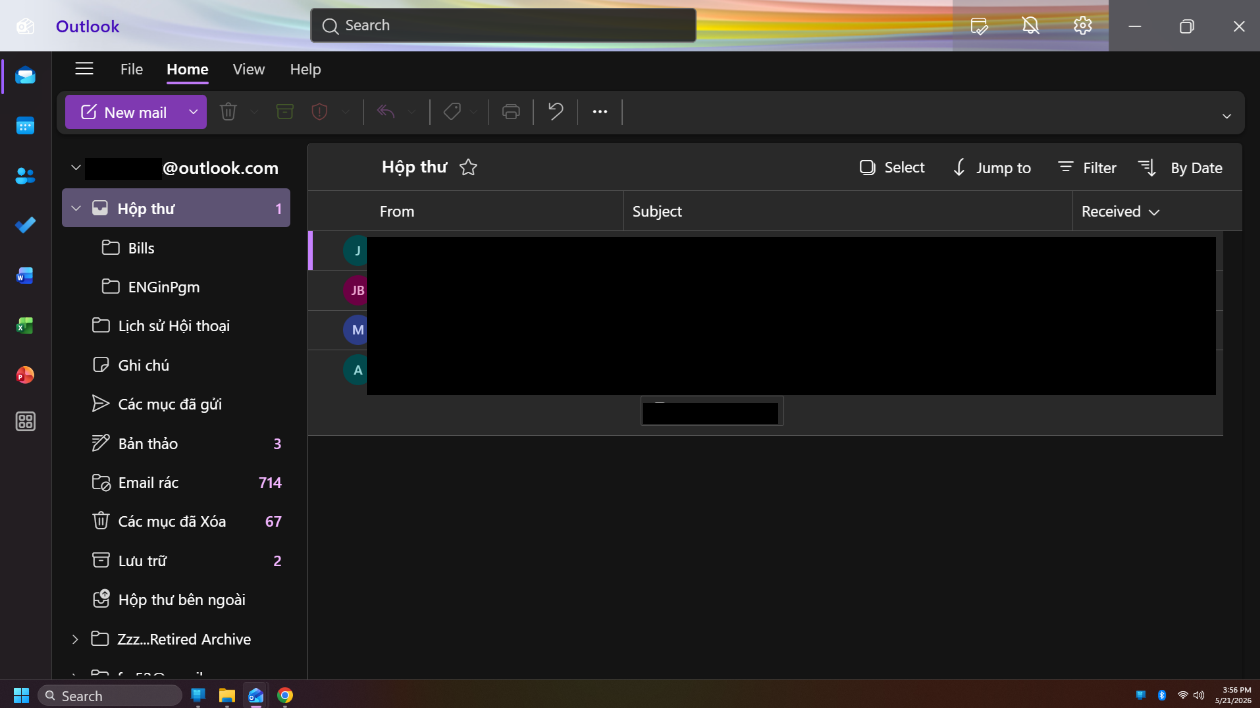Click the Tag icon in the ribbon
This screenshot has width=1260, height=708.
coord(452,112)
